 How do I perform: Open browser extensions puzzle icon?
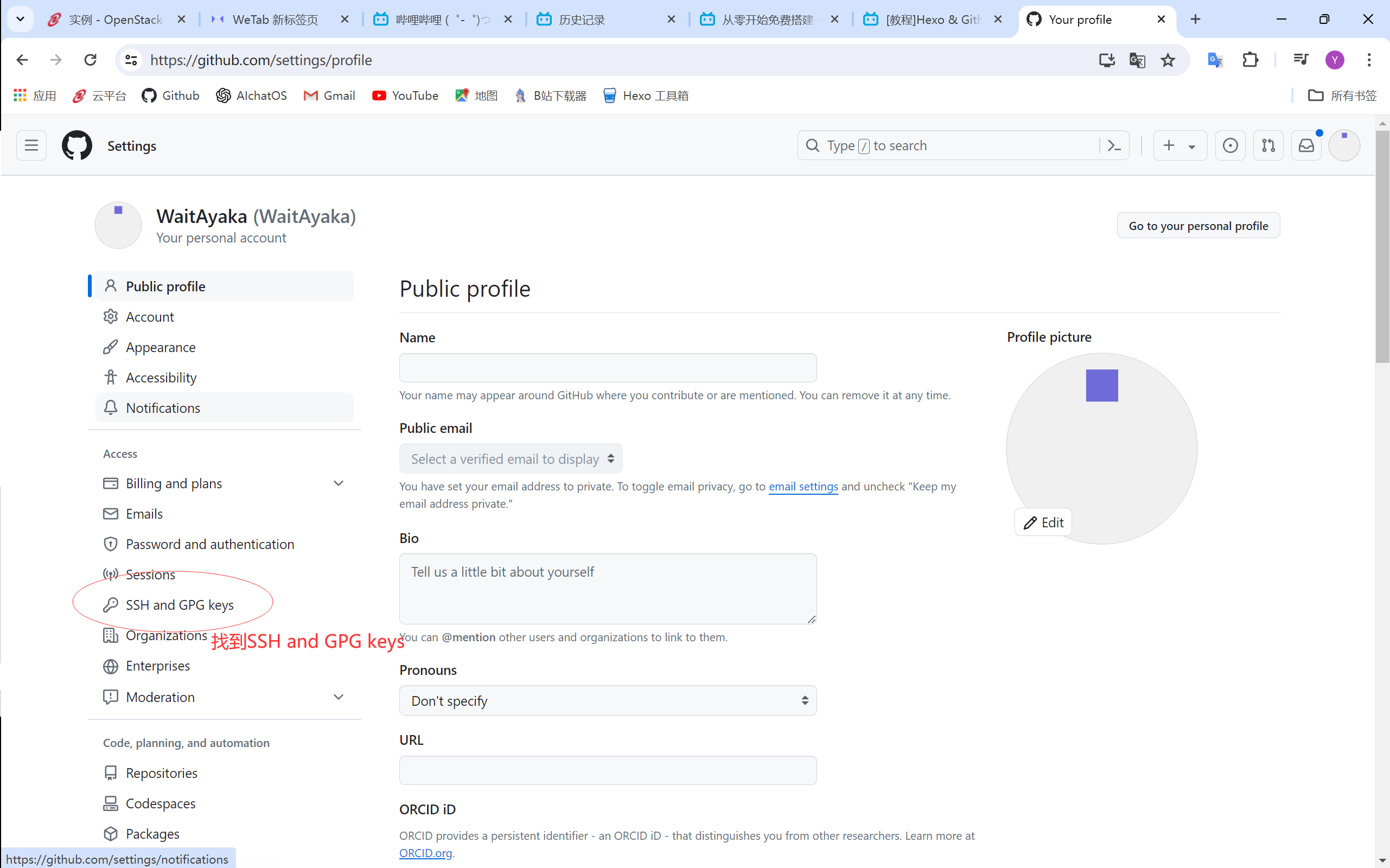coord(1250,60)
